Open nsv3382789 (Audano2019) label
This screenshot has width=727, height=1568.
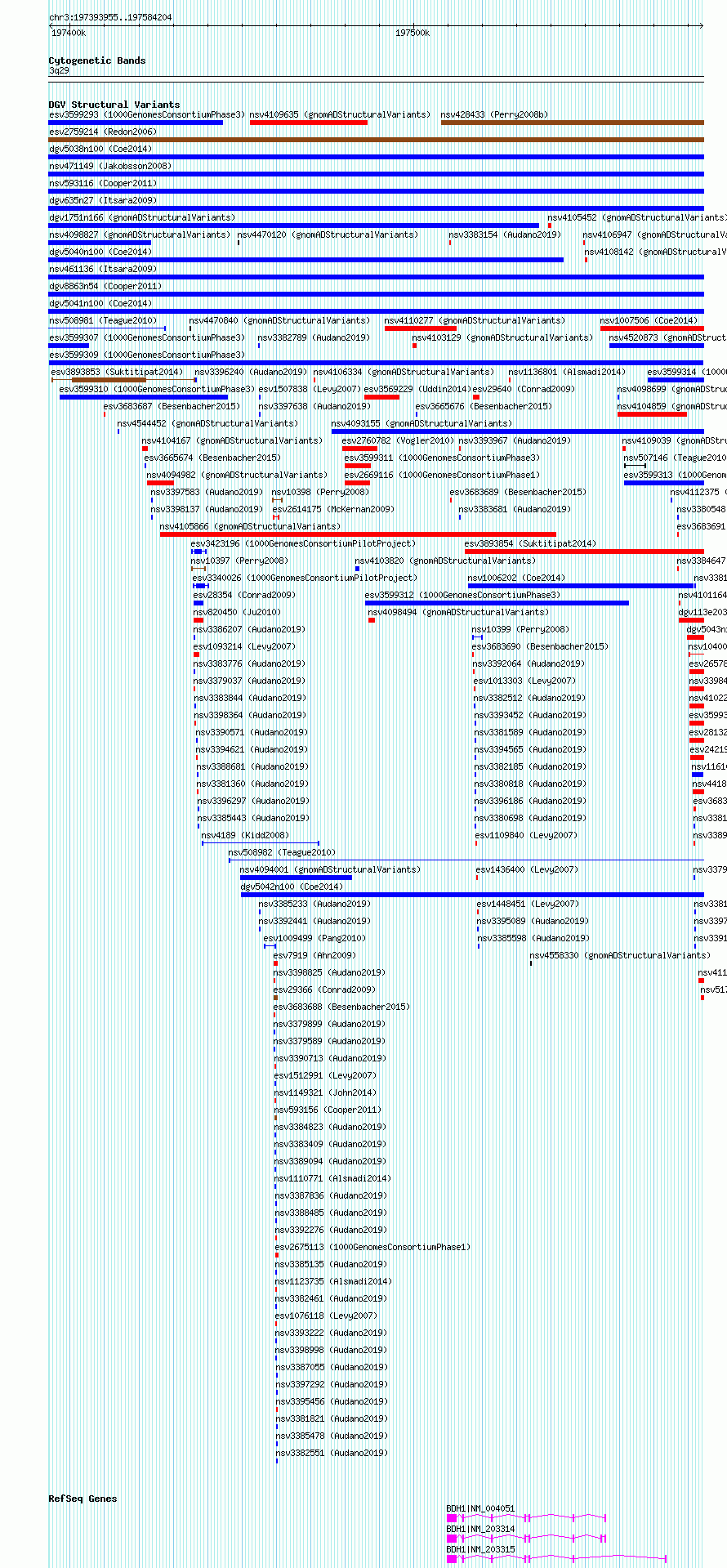point(314,338)
